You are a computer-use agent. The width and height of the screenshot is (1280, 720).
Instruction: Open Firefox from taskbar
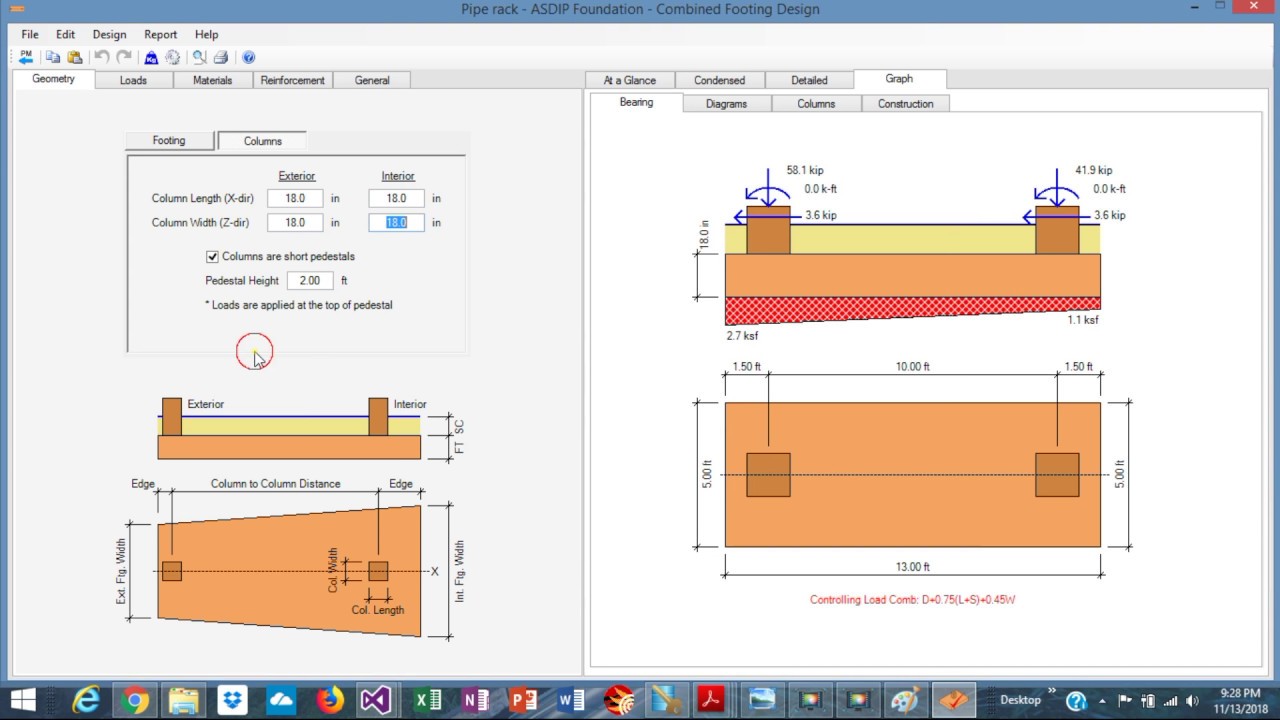pyautogui.click(x=329, y=700)
